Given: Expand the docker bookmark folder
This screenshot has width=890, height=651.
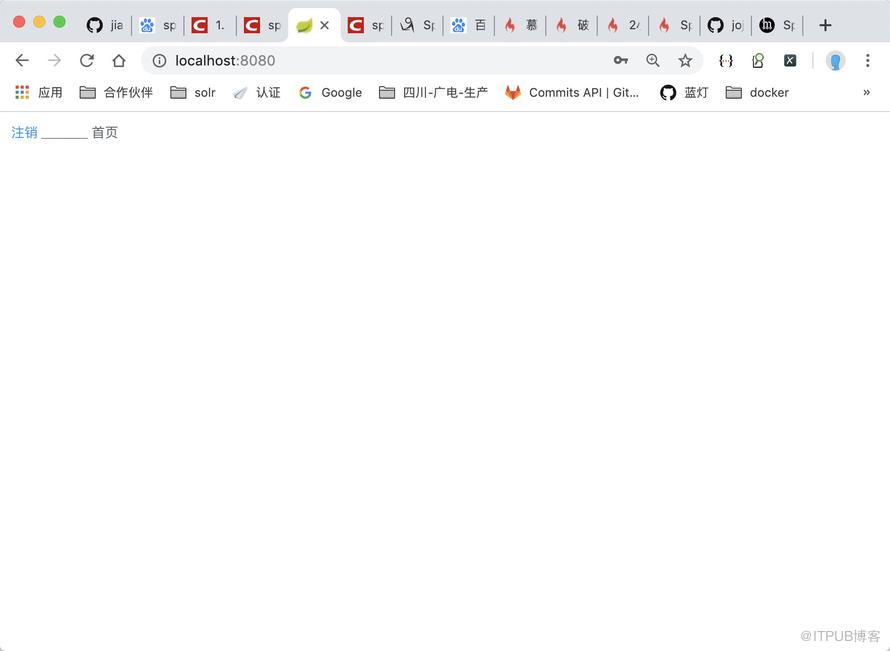Looking at the screenshot, I should point(757,93).
